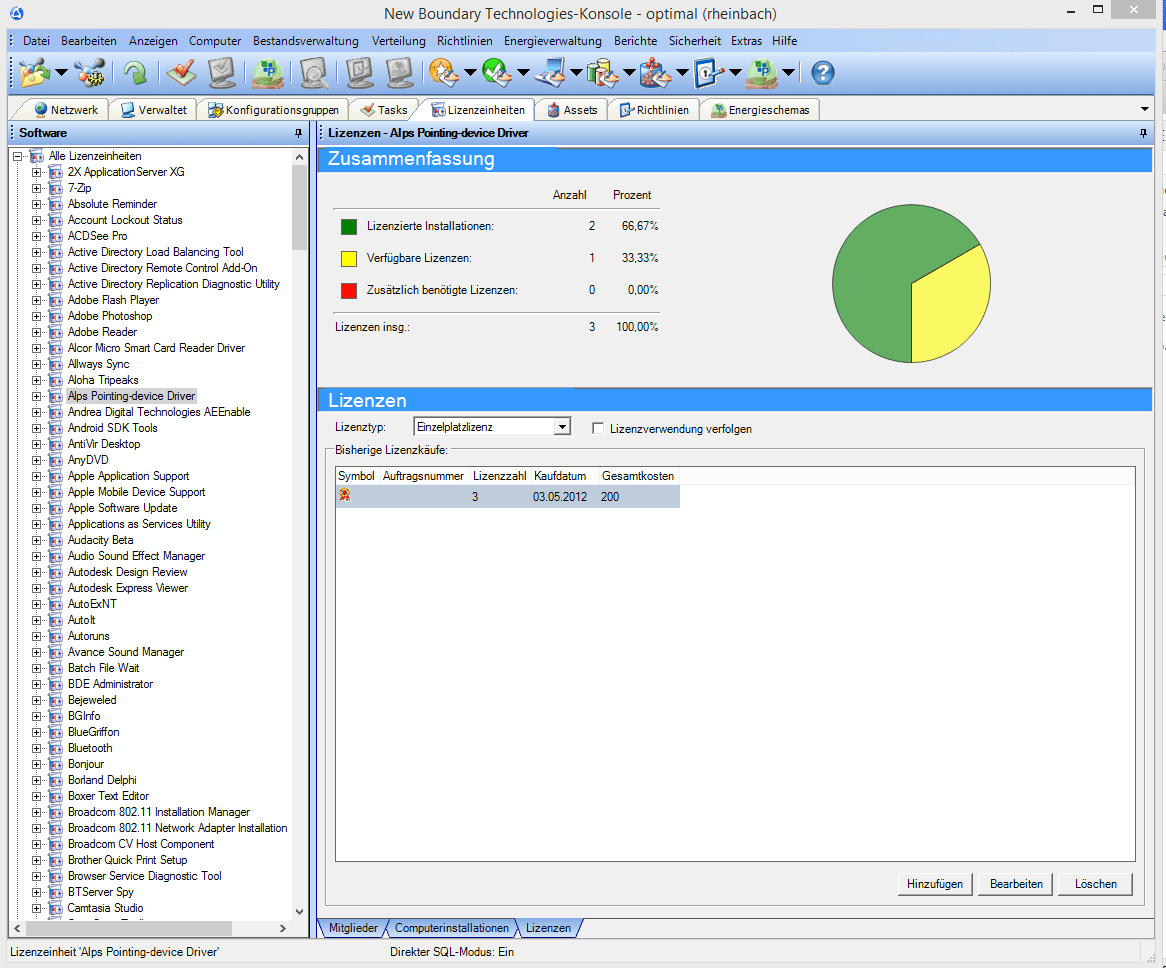Click the green curved refresh arrow toolbar icon
Viewport: 1166px width, 968px height.
(135, 72)
